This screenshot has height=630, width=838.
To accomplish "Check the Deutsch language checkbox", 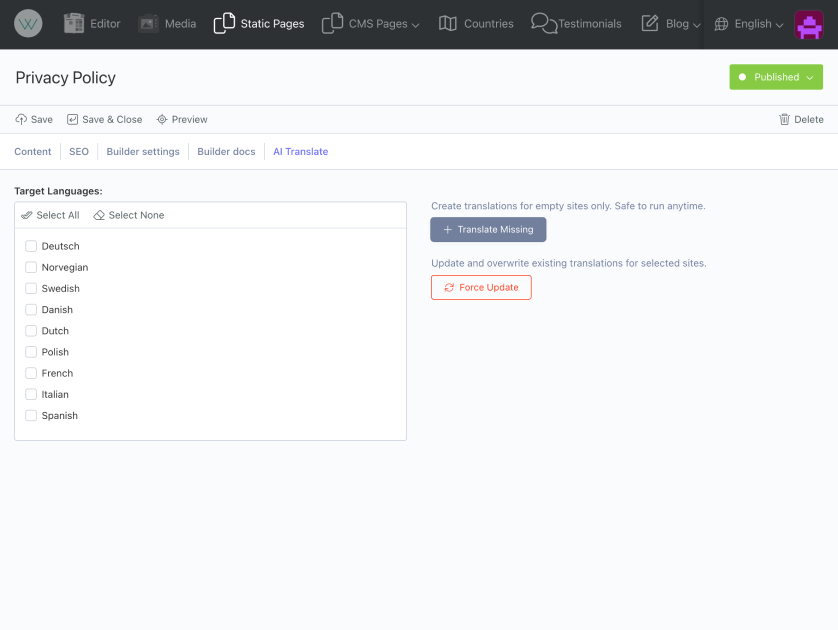I will [31, 246].
